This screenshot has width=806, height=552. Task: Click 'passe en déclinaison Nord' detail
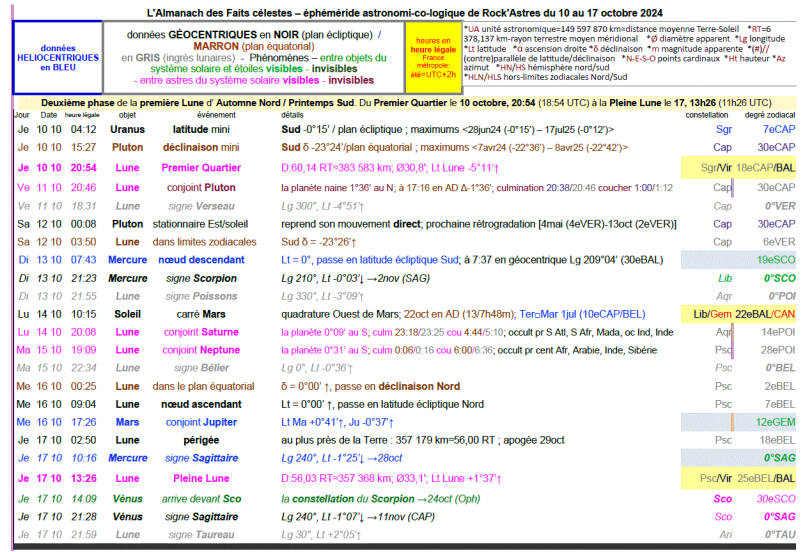[x=397, y=387]
